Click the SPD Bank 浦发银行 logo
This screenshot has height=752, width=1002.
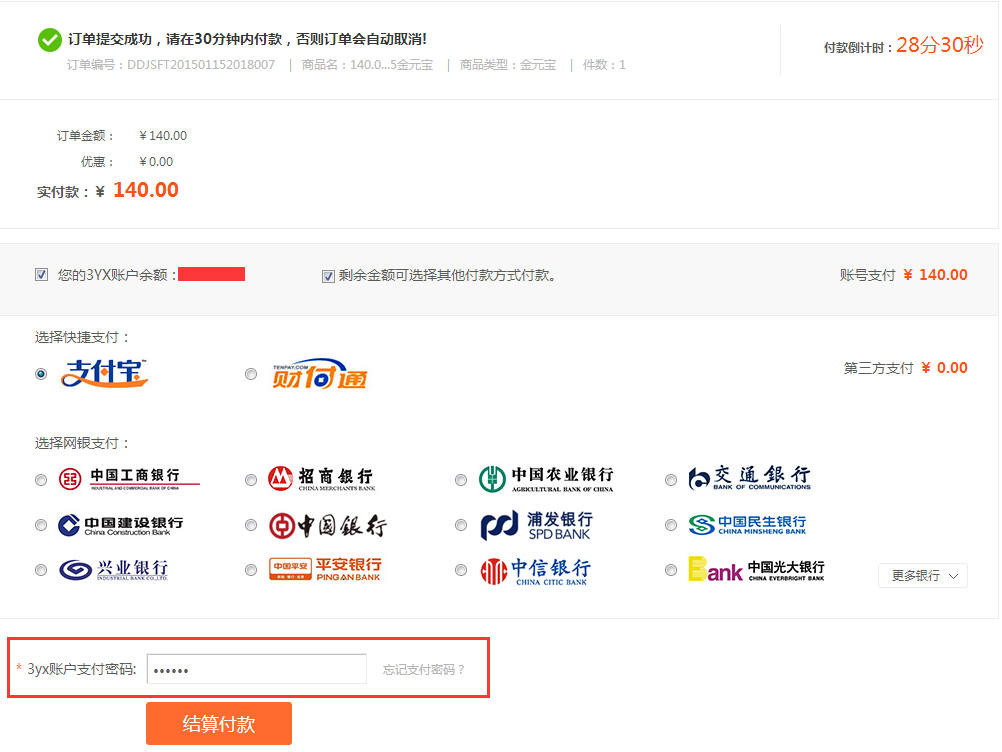pos(537,525)
